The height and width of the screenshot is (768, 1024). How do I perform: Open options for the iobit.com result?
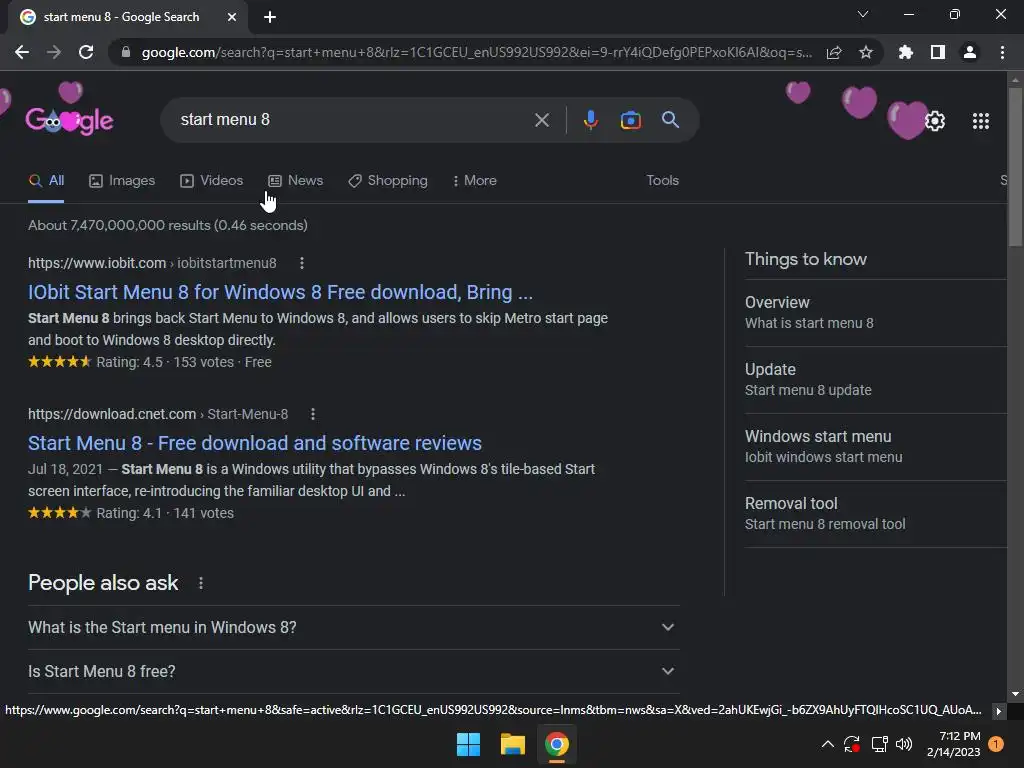pos(302,263)
